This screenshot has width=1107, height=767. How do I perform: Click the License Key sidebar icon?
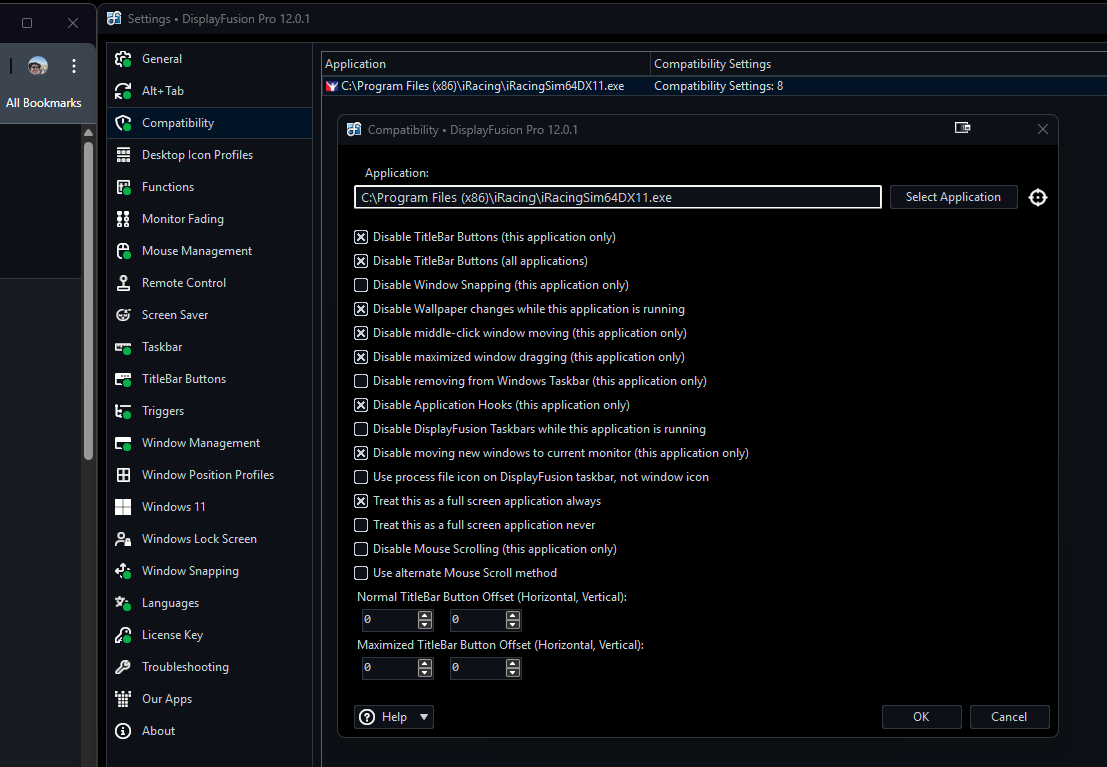[123, 635]
